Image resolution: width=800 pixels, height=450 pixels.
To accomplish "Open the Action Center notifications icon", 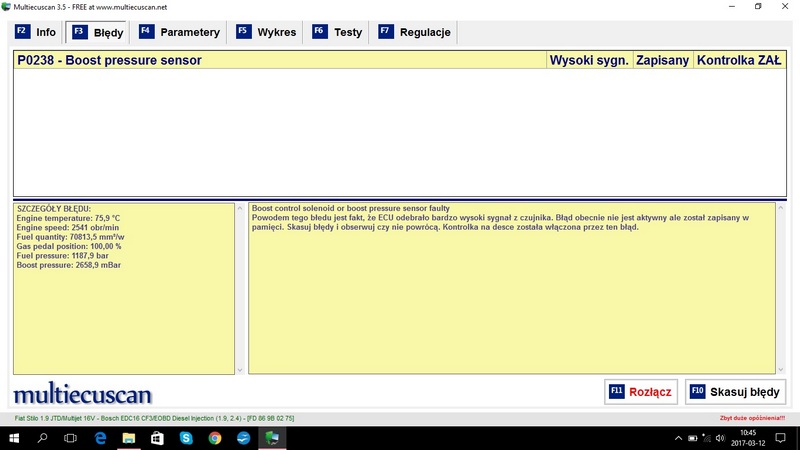I will pyautogui.click(x=780, y=438).
